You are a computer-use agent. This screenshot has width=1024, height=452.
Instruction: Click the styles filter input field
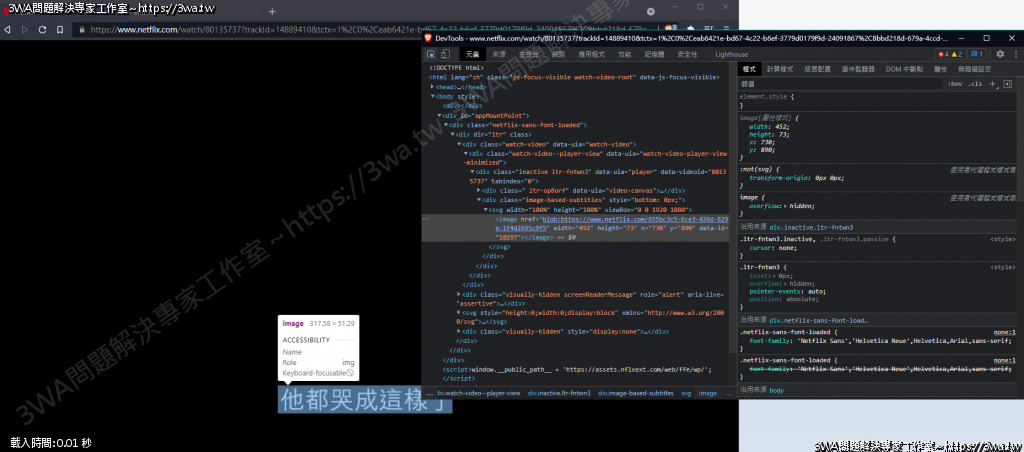click(840, 84)
